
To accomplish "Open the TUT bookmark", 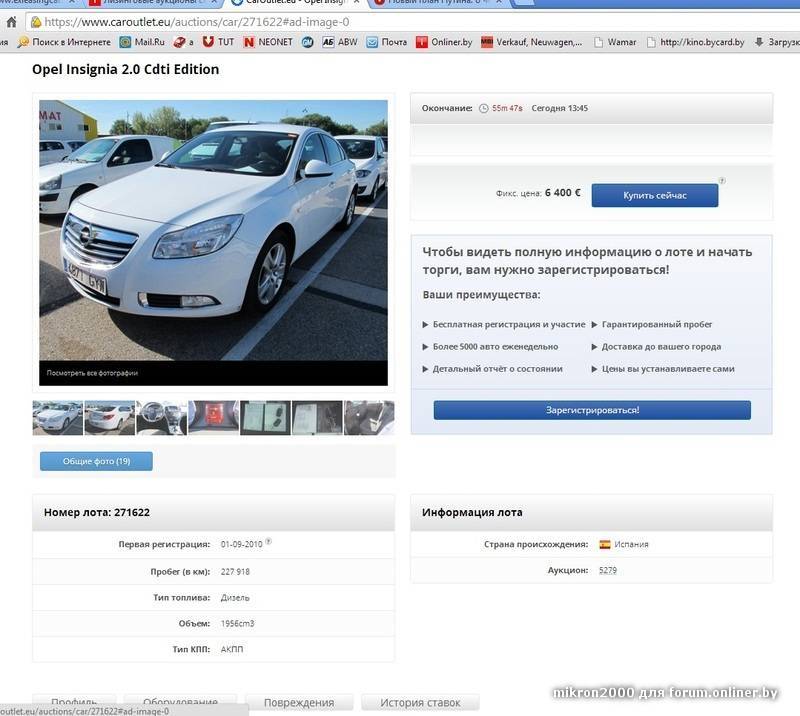I will point(218,42).
